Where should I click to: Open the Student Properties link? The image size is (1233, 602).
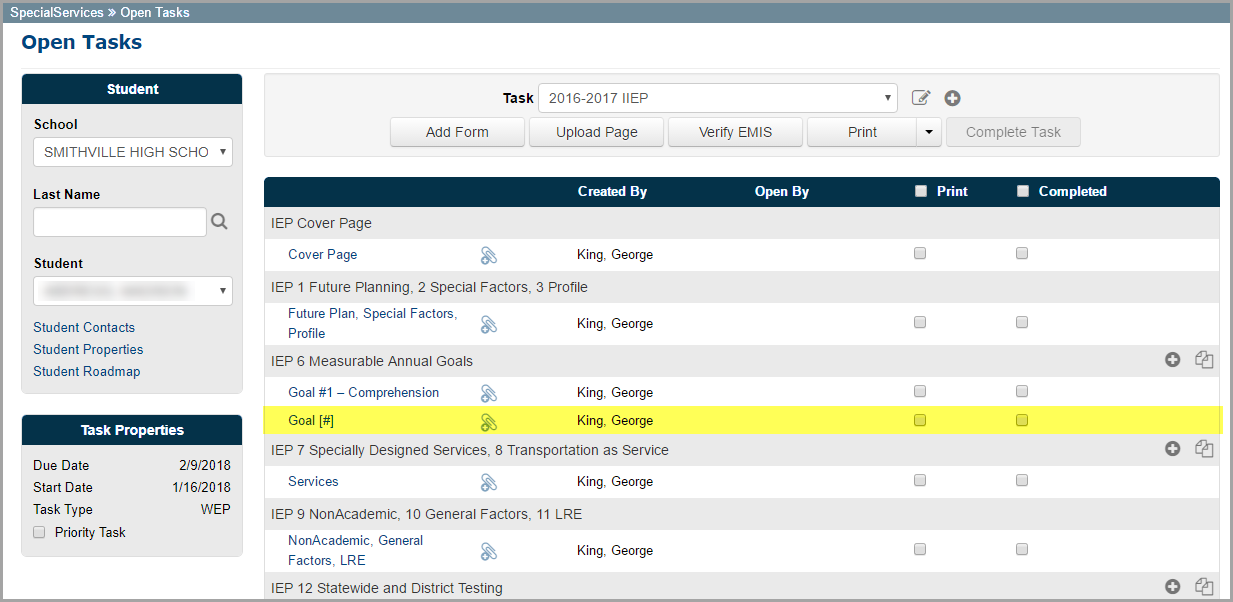[88, 349]
